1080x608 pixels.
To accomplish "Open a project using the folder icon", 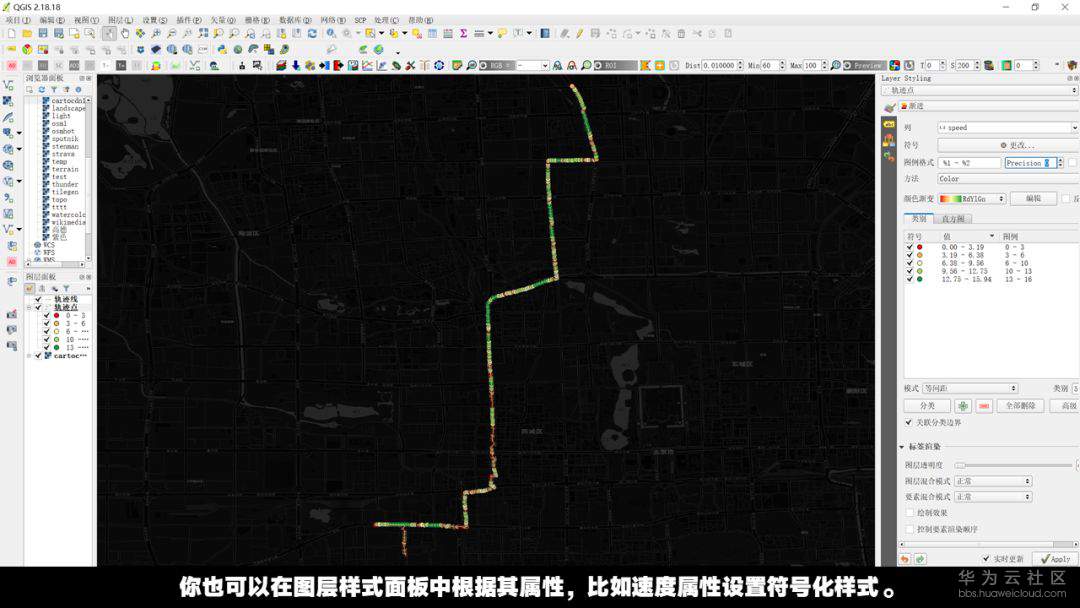I will [27, 33].
